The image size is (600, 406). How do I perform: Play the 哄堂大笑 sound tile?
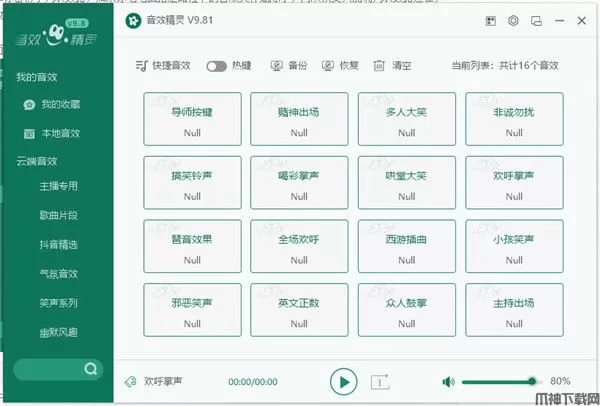point(407,183)
